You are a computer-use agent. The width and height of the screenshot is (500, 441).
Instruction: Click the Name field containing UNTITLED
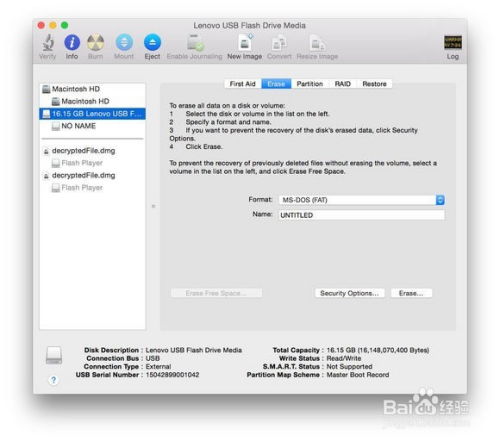pyautogui.click(x=362, y=215)
